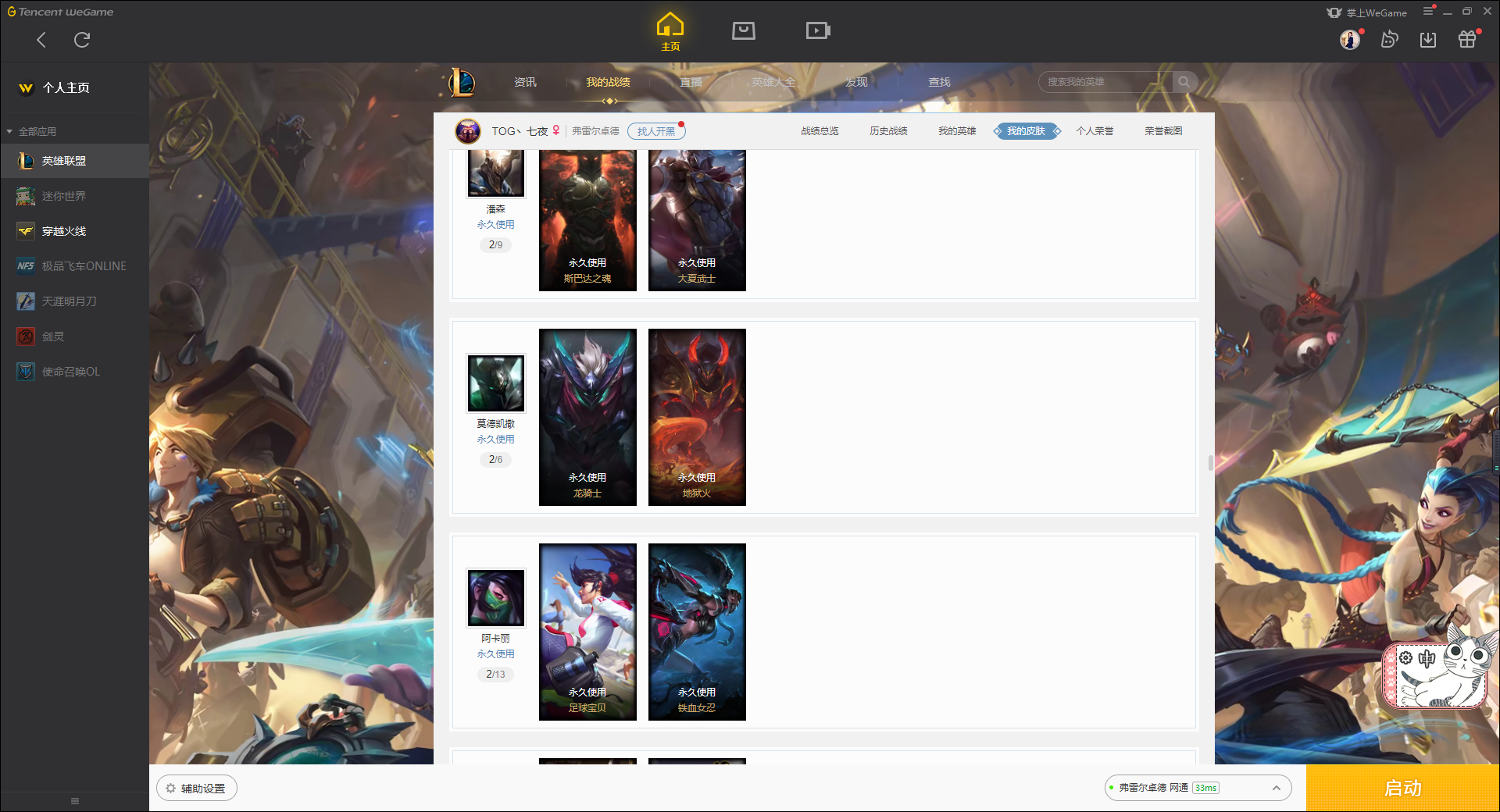Open the 查找 search tab
The width and height of the screenshot is (1500, 812).
click(x=939, y=82)
